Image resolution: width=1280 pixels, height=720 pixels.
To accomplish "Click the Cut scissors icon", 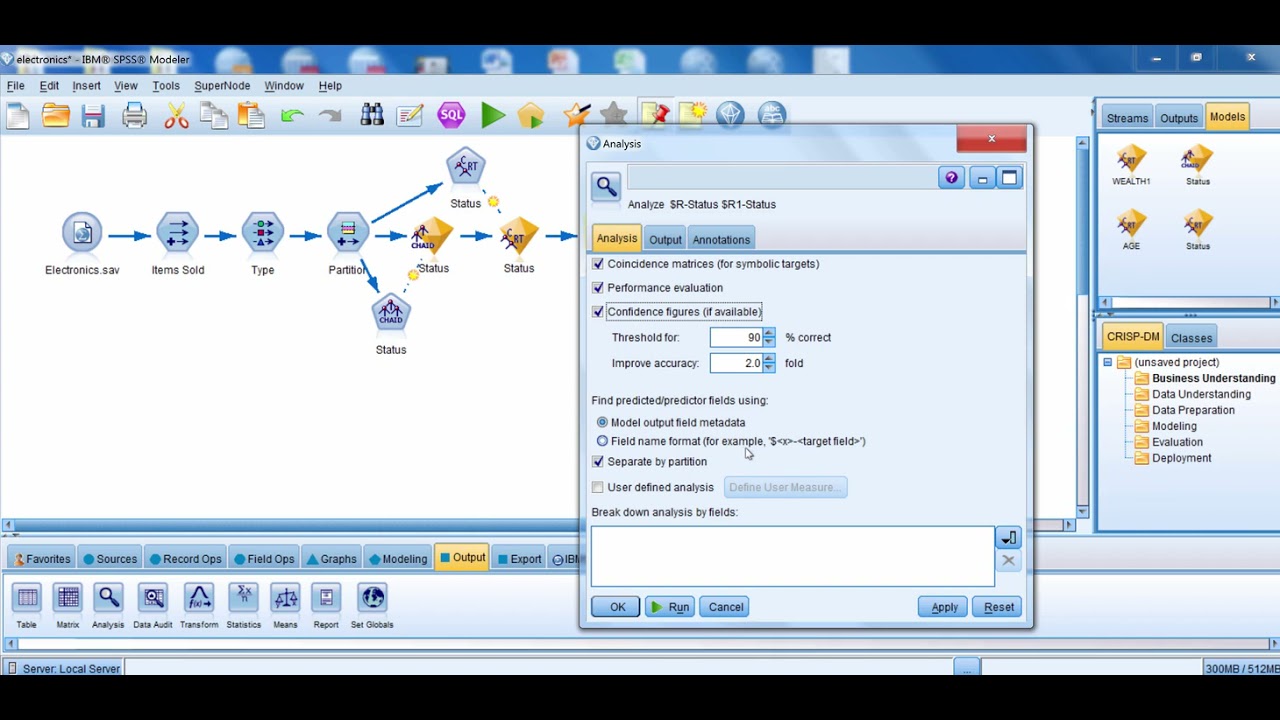I will 176,117.
